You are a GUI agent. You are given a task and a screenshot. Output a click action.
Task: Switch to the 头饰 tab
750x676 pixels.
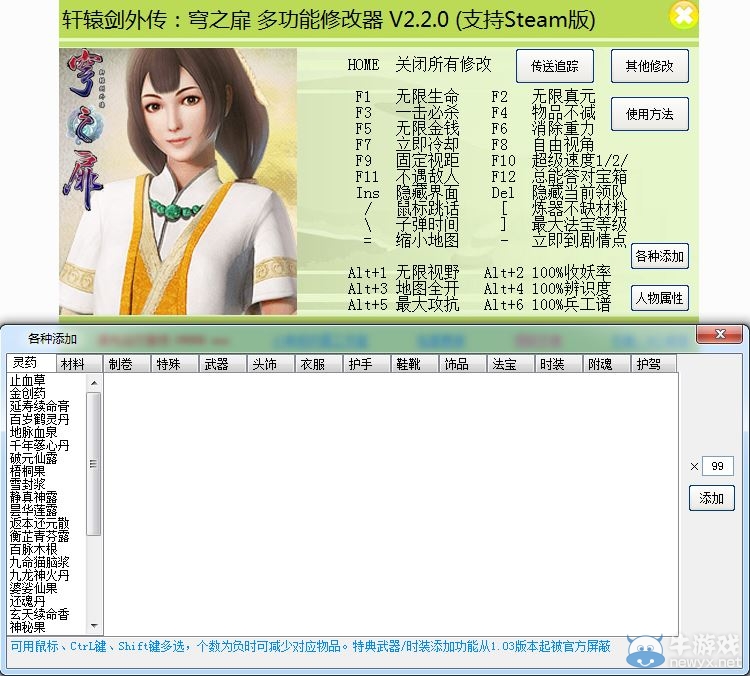tap(271, 364)
